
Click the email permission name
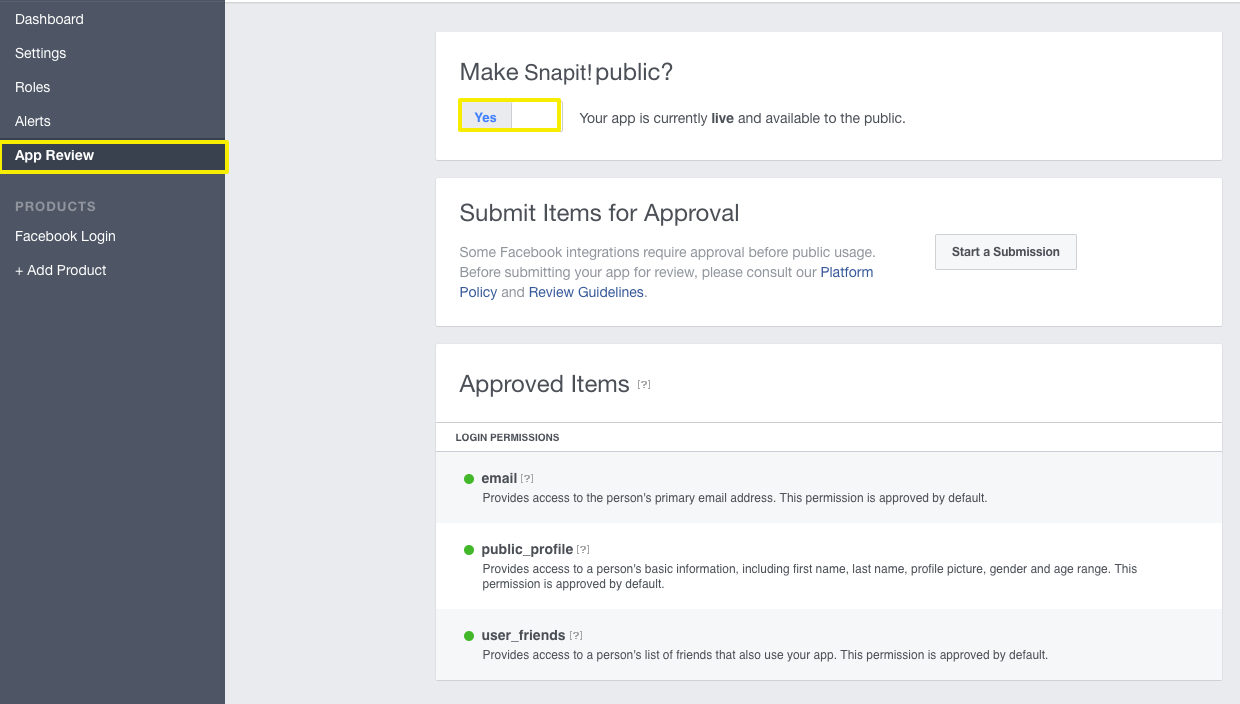click(499, 478)
